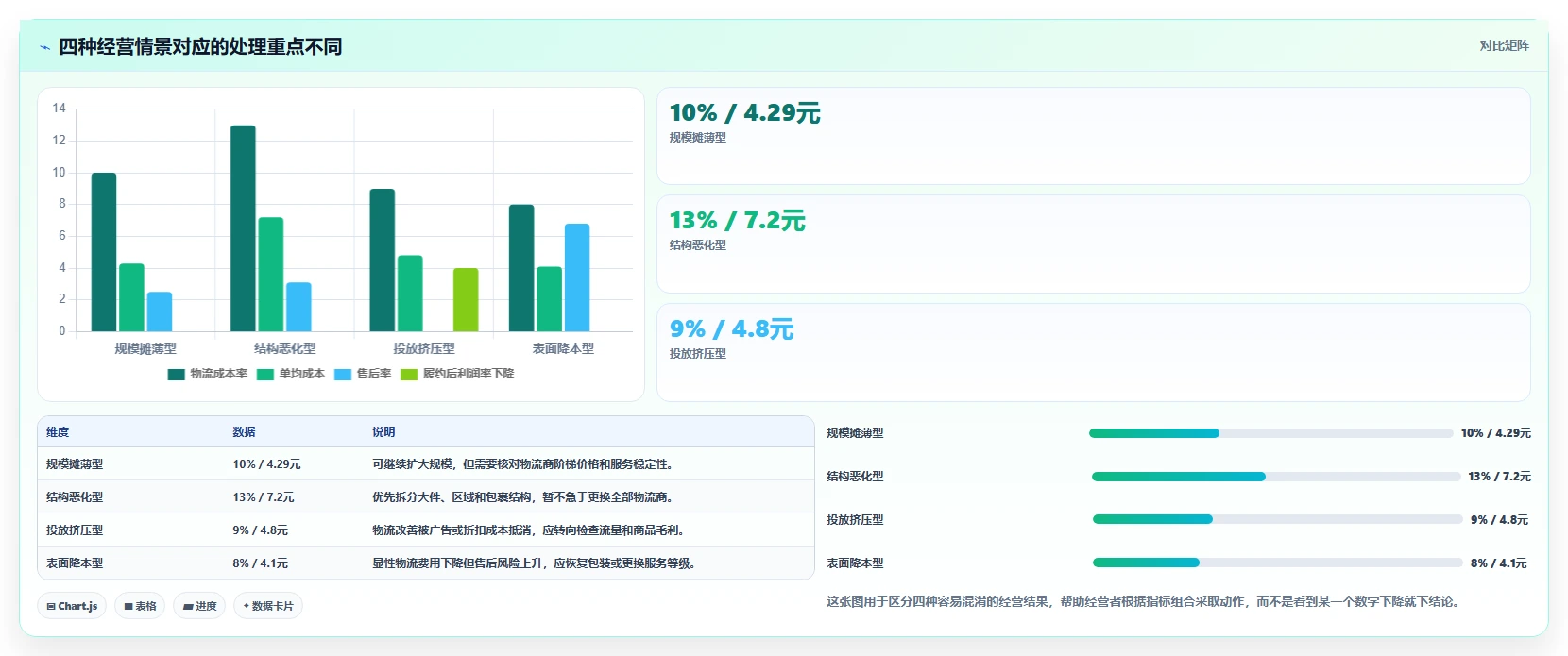This screenshot has width=1568, height=656.
Task: Select the 进度 chip
Action: point(199,606)
